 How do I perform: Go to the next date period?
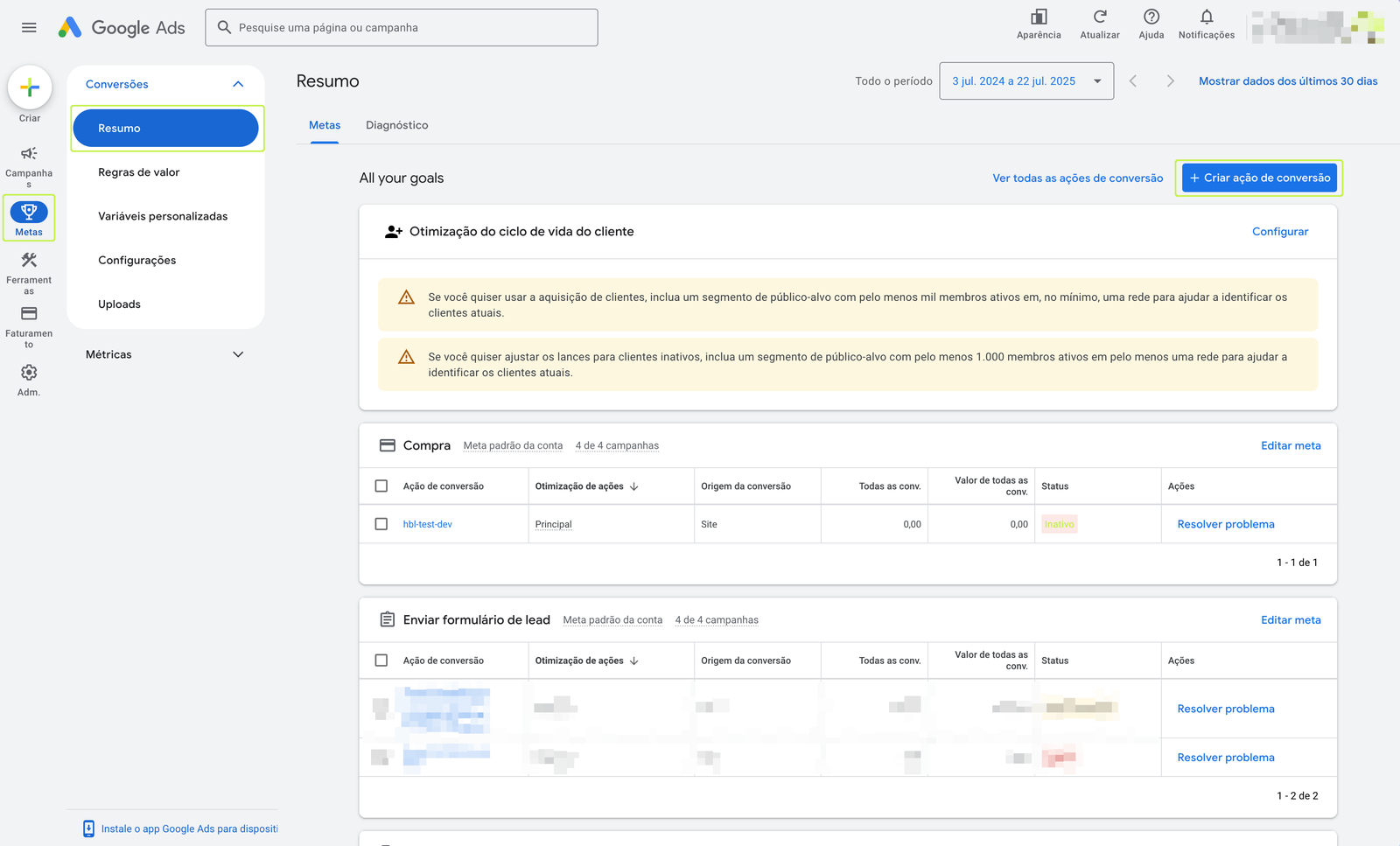click(x=1170, y=81)
